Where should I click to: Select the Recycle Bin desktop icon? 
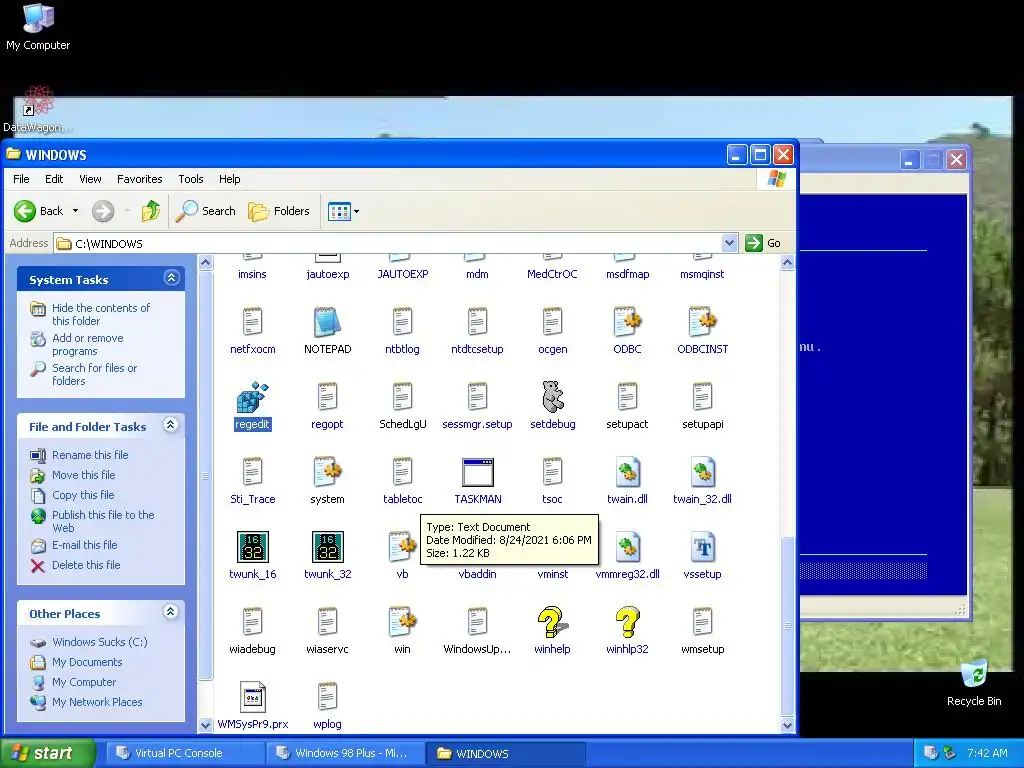[974, 684]
